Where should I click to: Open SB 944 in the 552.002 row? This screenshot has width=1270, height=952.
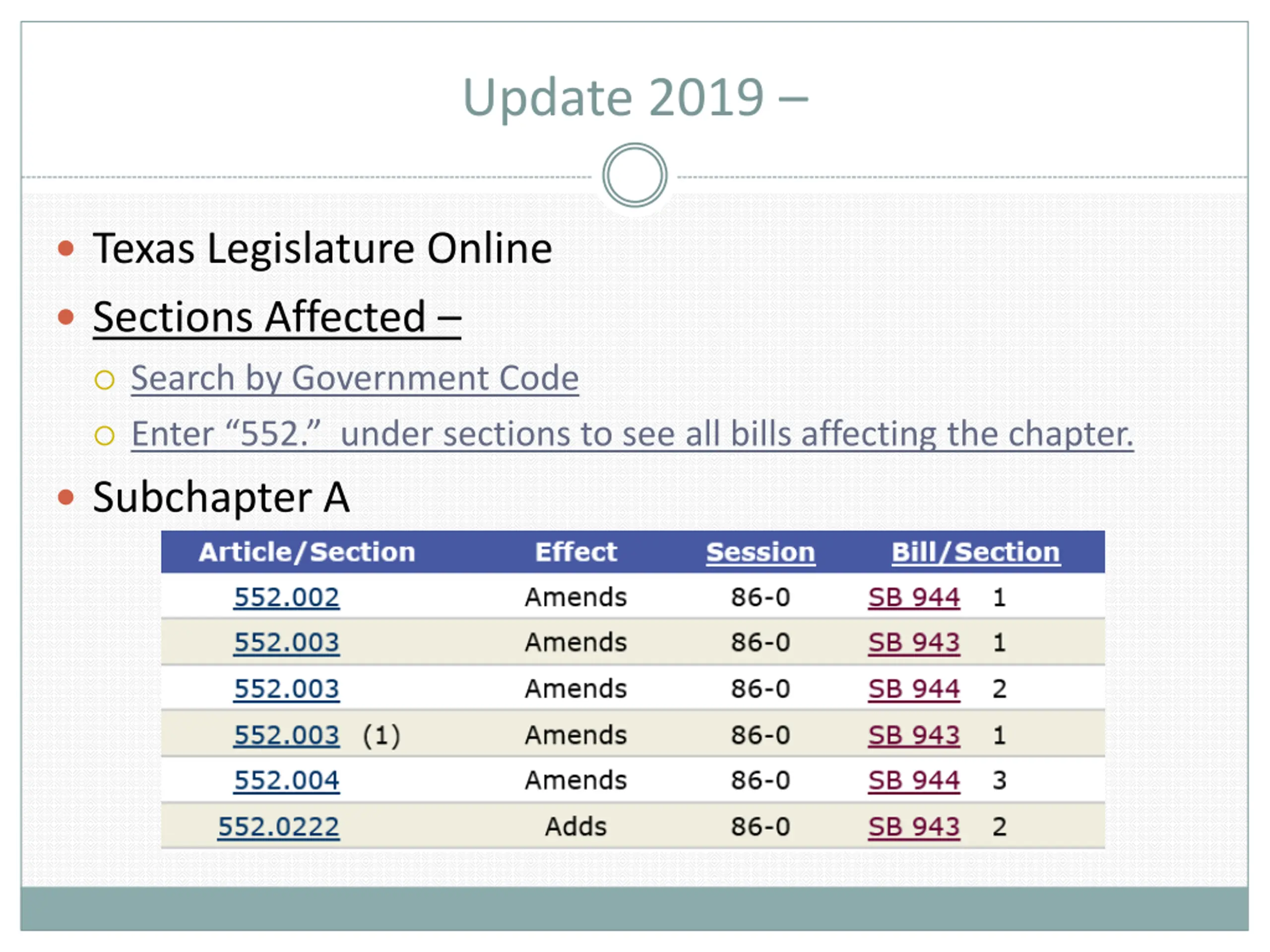coord(913,597)
